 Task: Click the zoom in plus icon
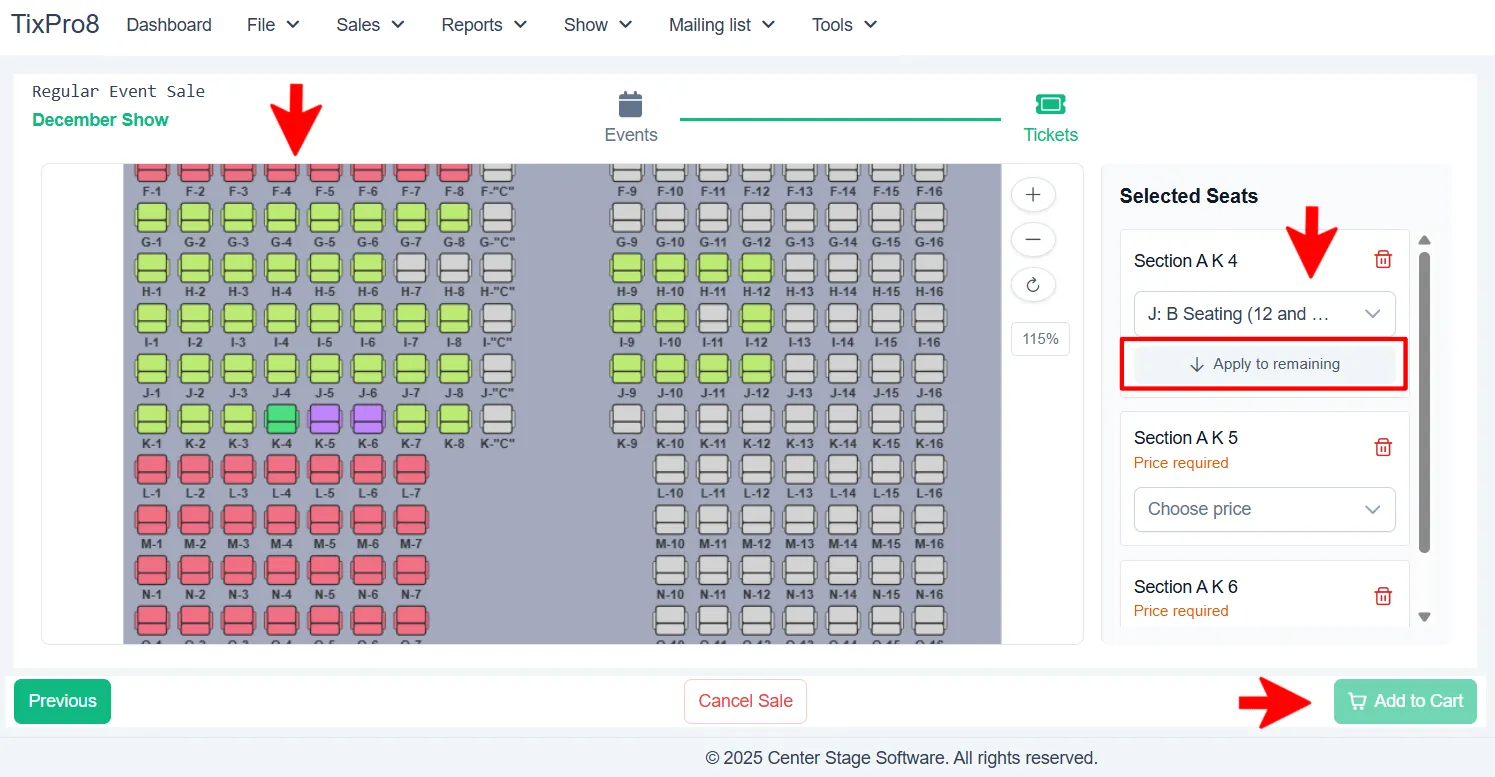tap(1033, 194)
